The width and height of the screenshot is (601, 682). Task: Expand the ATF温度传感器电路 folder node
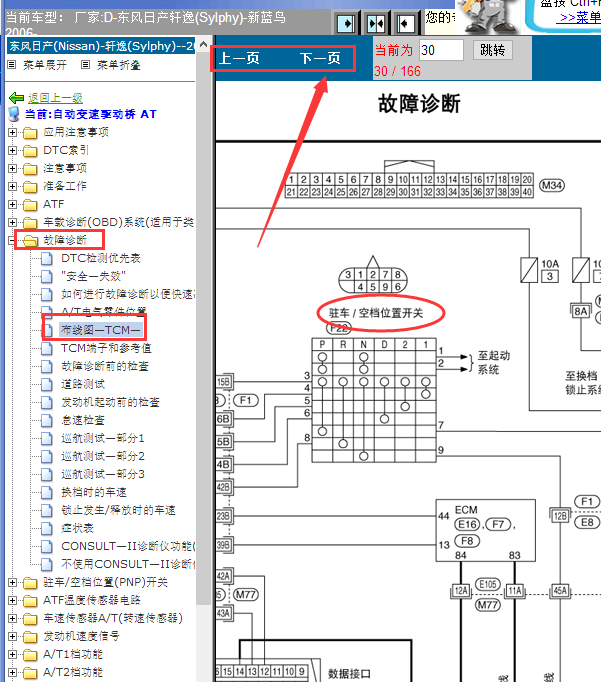[x=13, y=601]
